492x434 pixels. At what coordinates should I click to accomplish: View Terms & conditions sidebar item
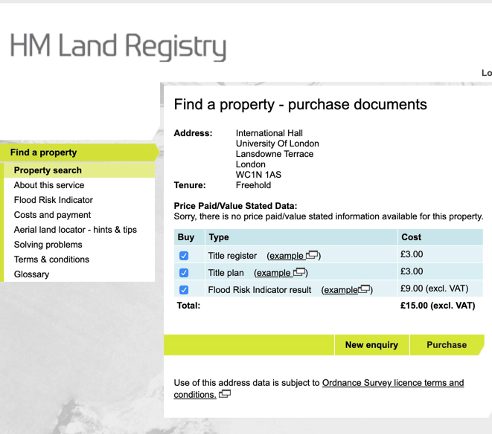(x=52, y=259)
